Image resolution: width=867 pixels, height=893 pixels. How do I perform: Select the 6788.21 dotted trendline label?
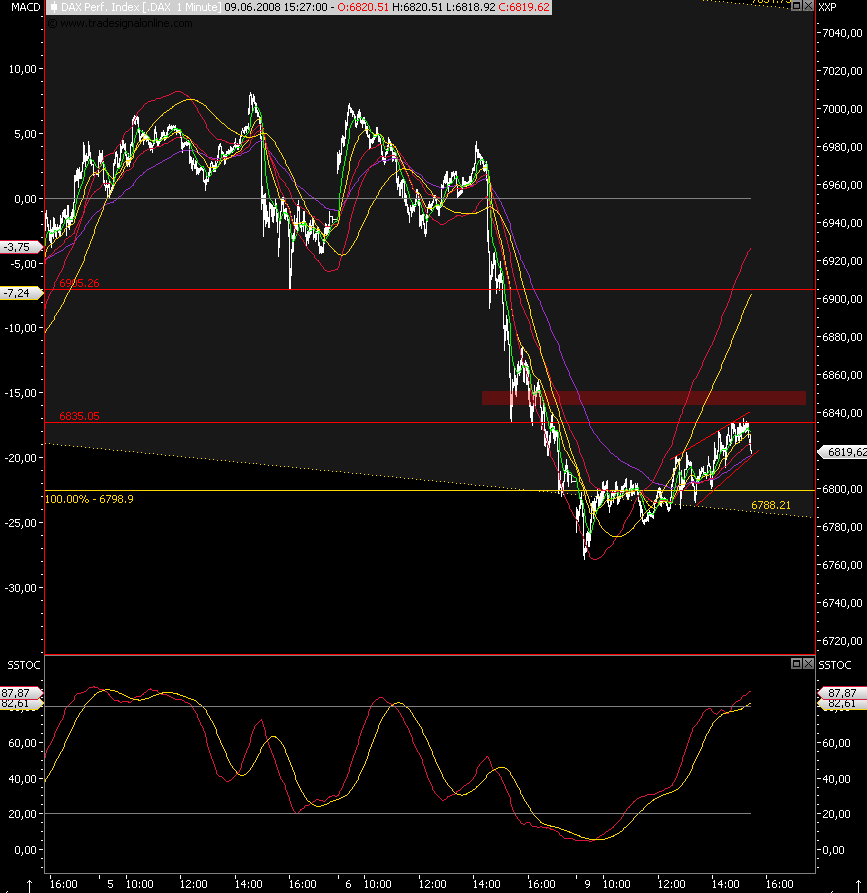pos(771,505)
